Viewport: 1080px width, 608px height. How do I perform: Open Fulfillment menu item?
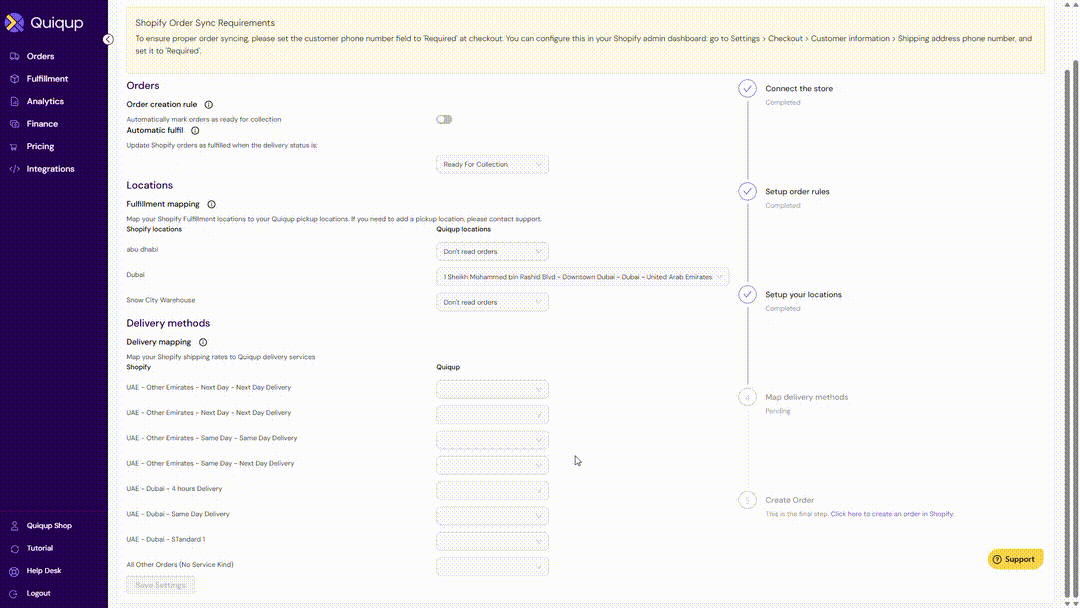[48, 79]
